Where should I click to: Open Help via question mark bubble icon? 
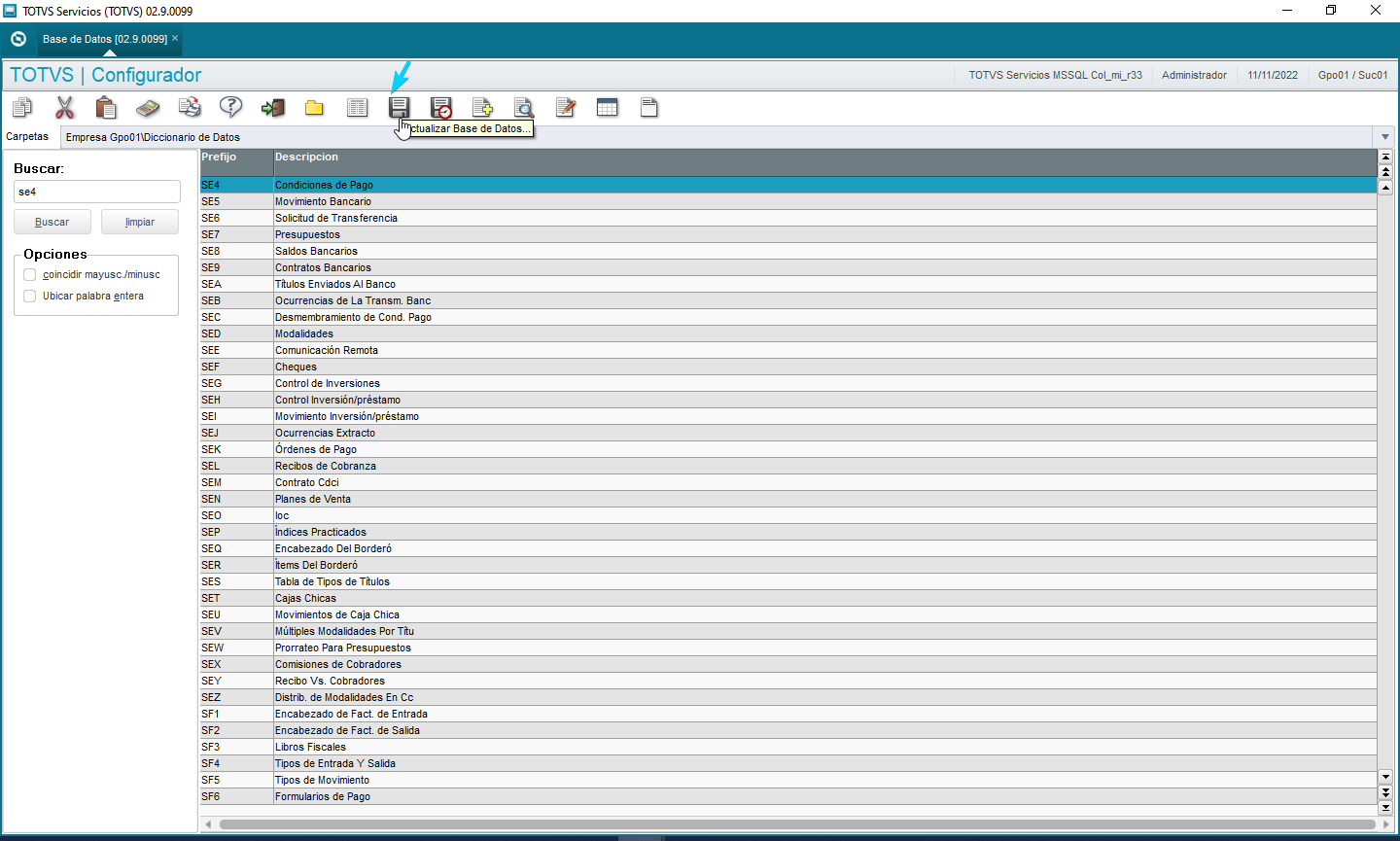[x=231, y=107]
